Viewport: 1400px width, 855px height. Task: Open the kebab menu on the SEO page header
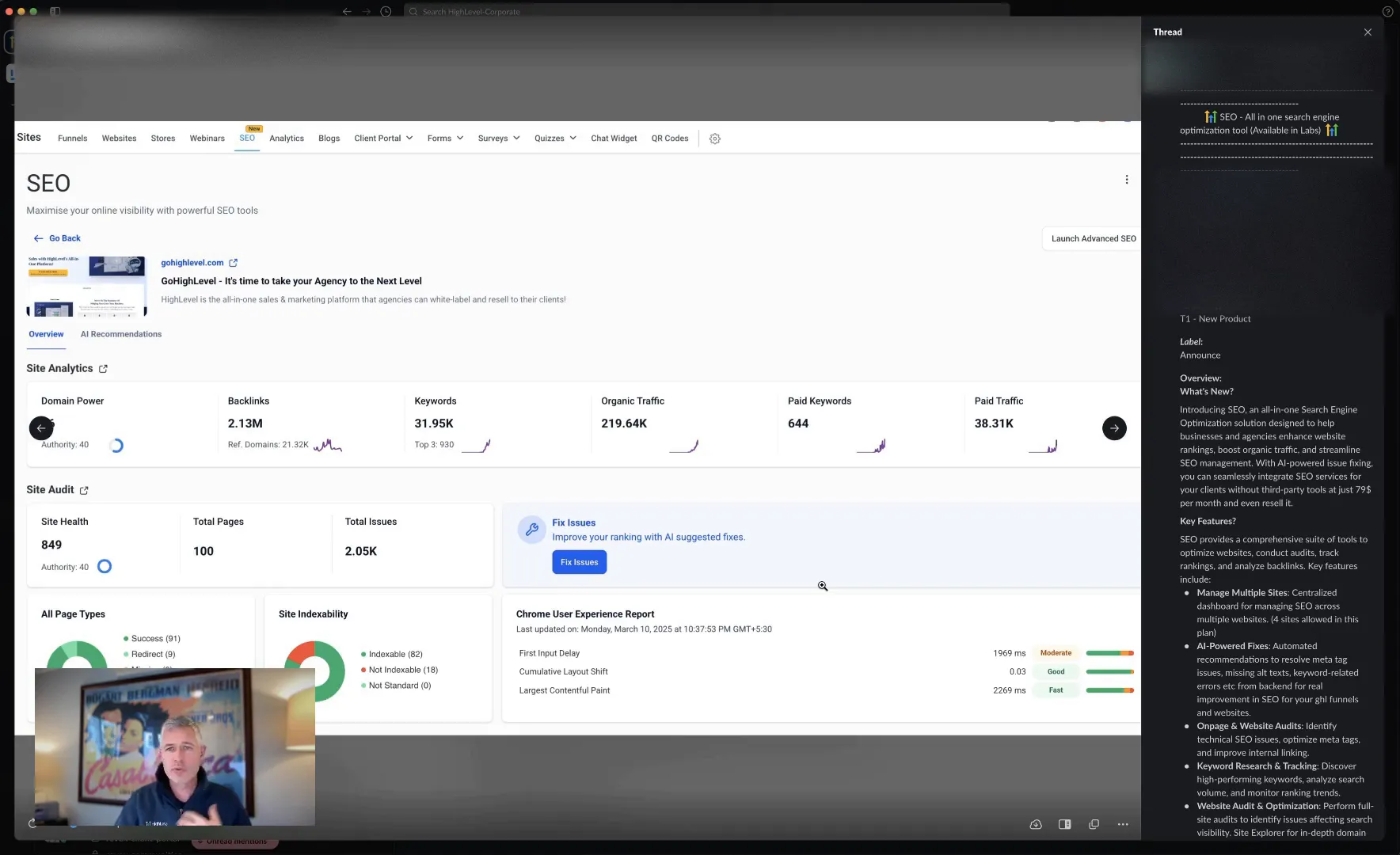[1127, 179]
